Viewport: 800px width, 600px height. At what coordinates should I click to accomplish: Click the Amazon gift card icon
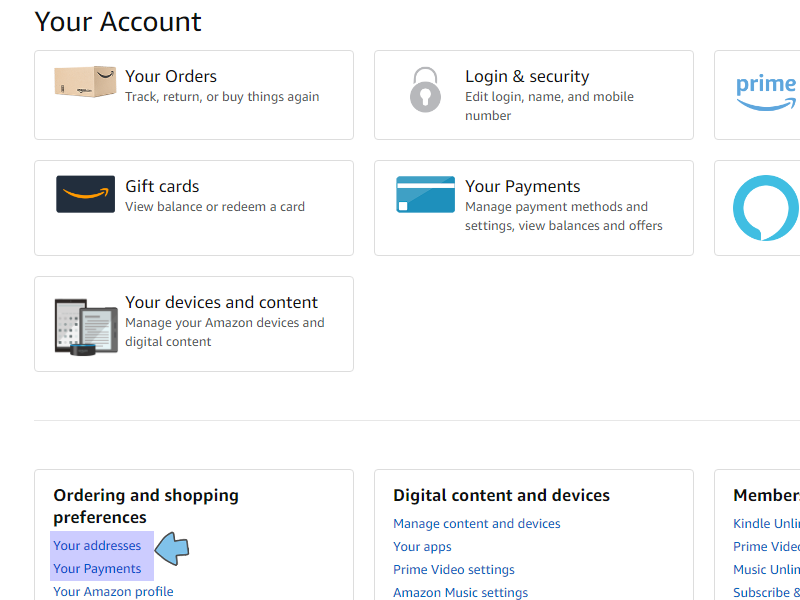[x=85, y=194]
